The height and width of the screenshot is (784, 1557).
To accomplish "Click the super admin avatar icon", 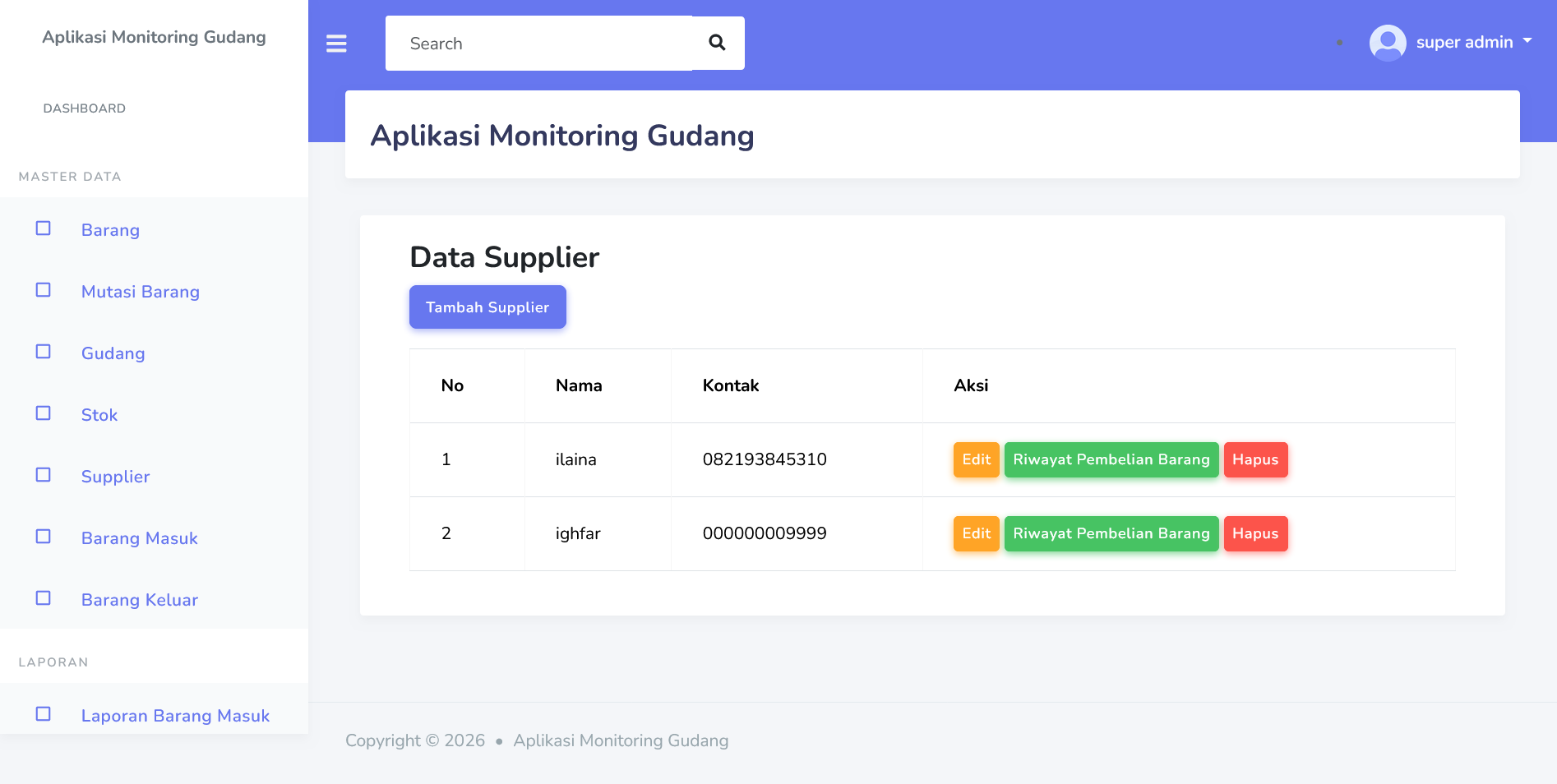I will click(x=1387, y=43).
